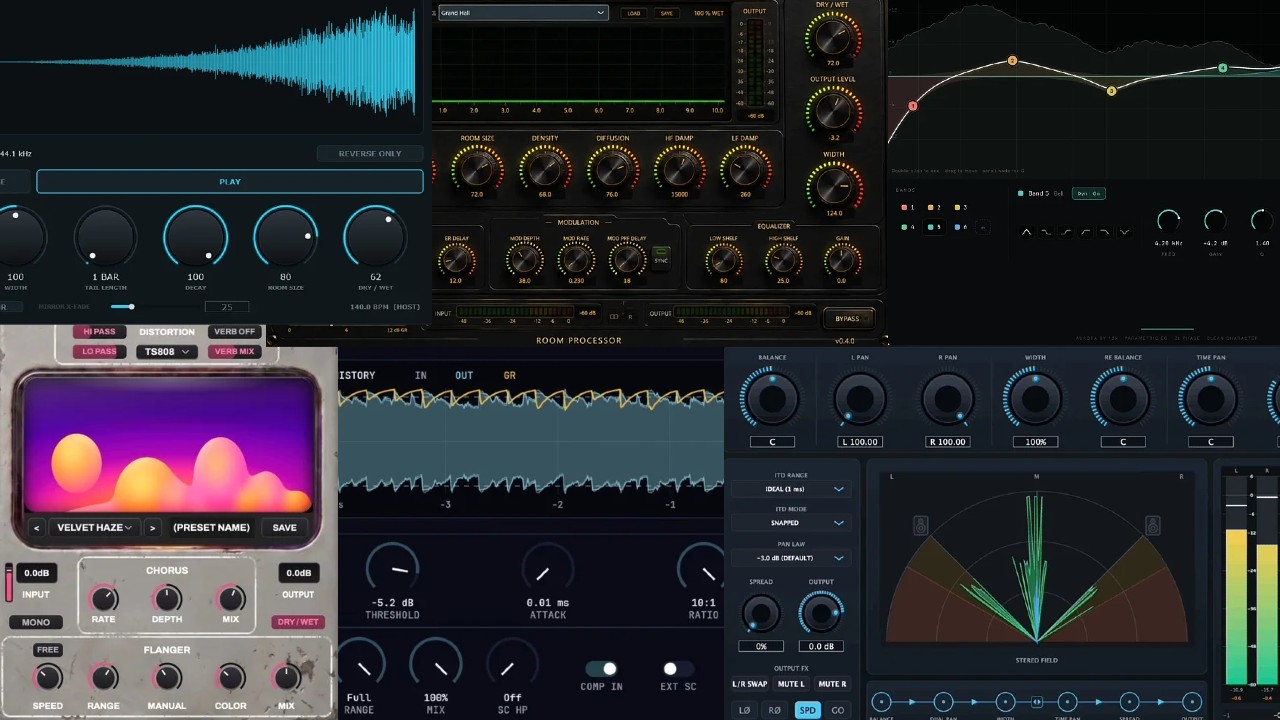Toggle SYNC in the Modulation section

pyautogui.click(x=660, y=260)
